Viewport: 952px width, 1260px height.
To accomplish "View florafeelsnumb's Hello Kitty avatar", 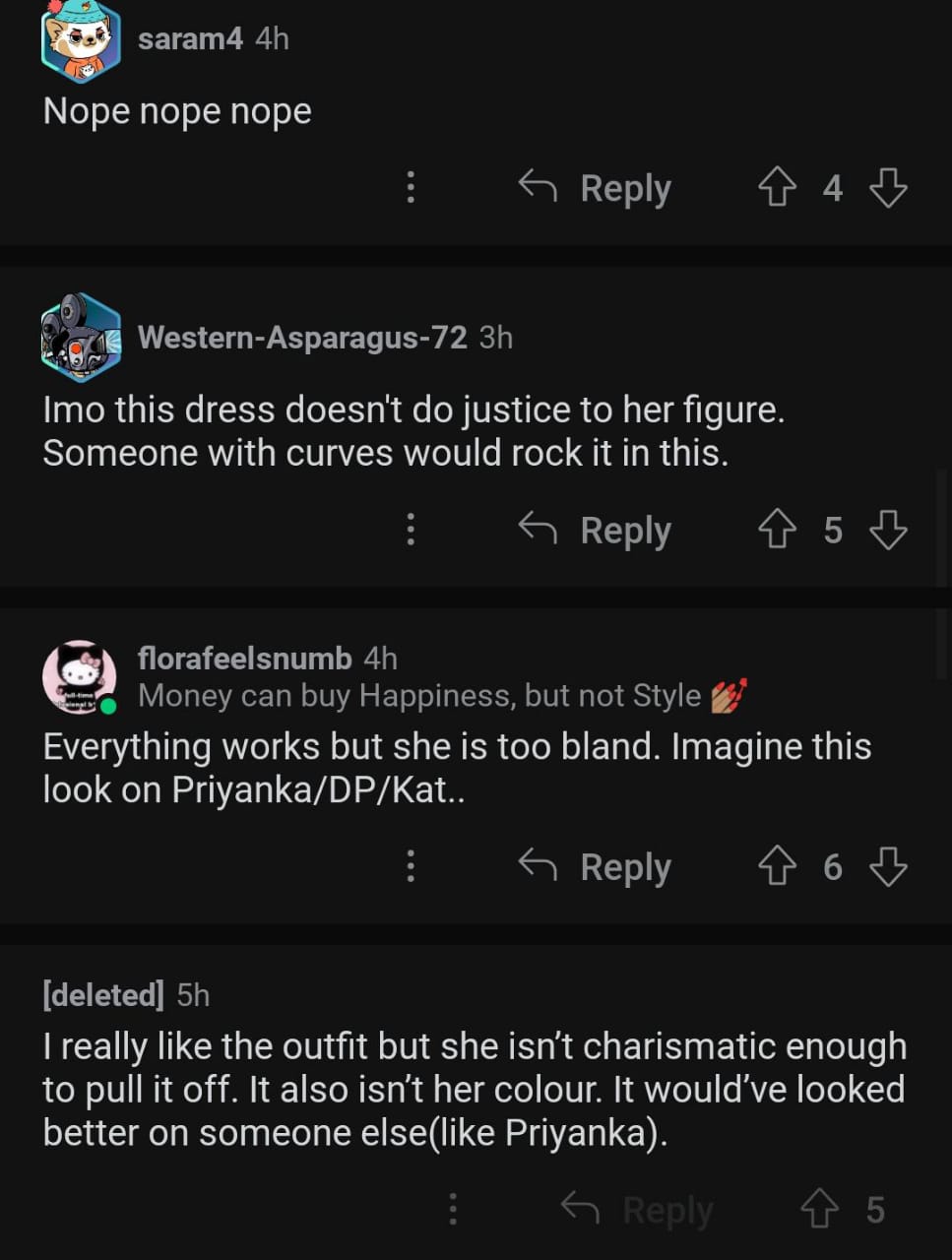I will (79, 676).
